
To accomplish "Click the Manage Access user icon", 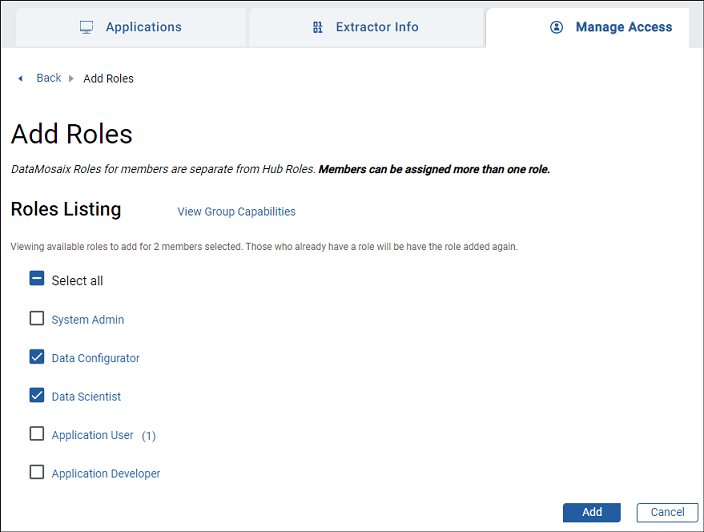I will [x=557, y=27].
